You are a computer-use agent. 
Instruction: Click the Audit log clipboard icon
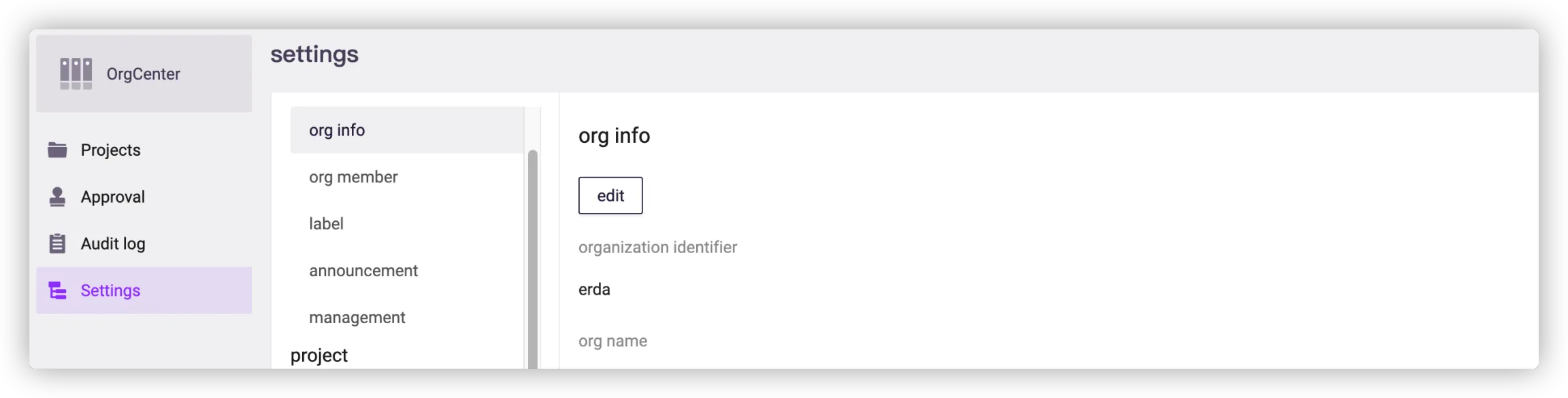point(57,244)
